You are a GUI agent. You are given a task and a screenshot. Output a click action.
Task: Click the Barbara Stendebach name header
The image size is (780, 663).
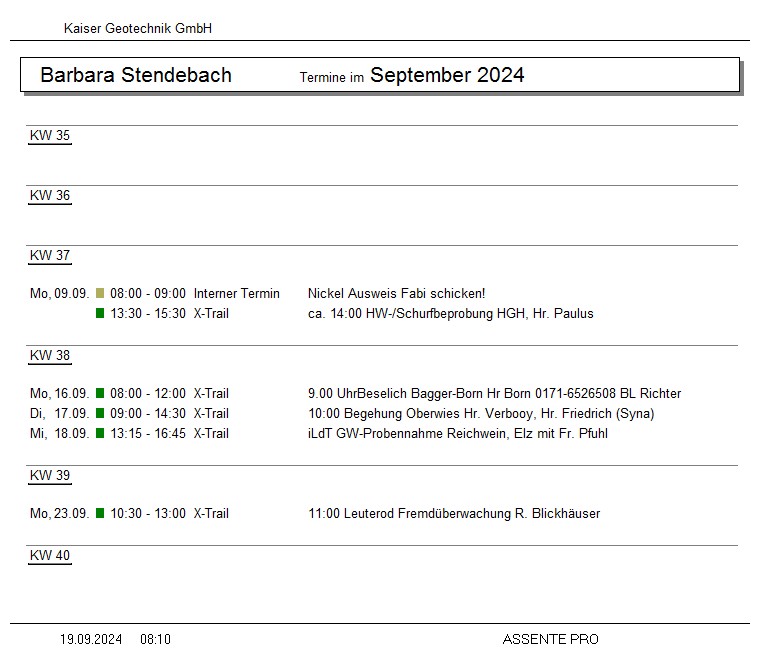pos(136,75)
